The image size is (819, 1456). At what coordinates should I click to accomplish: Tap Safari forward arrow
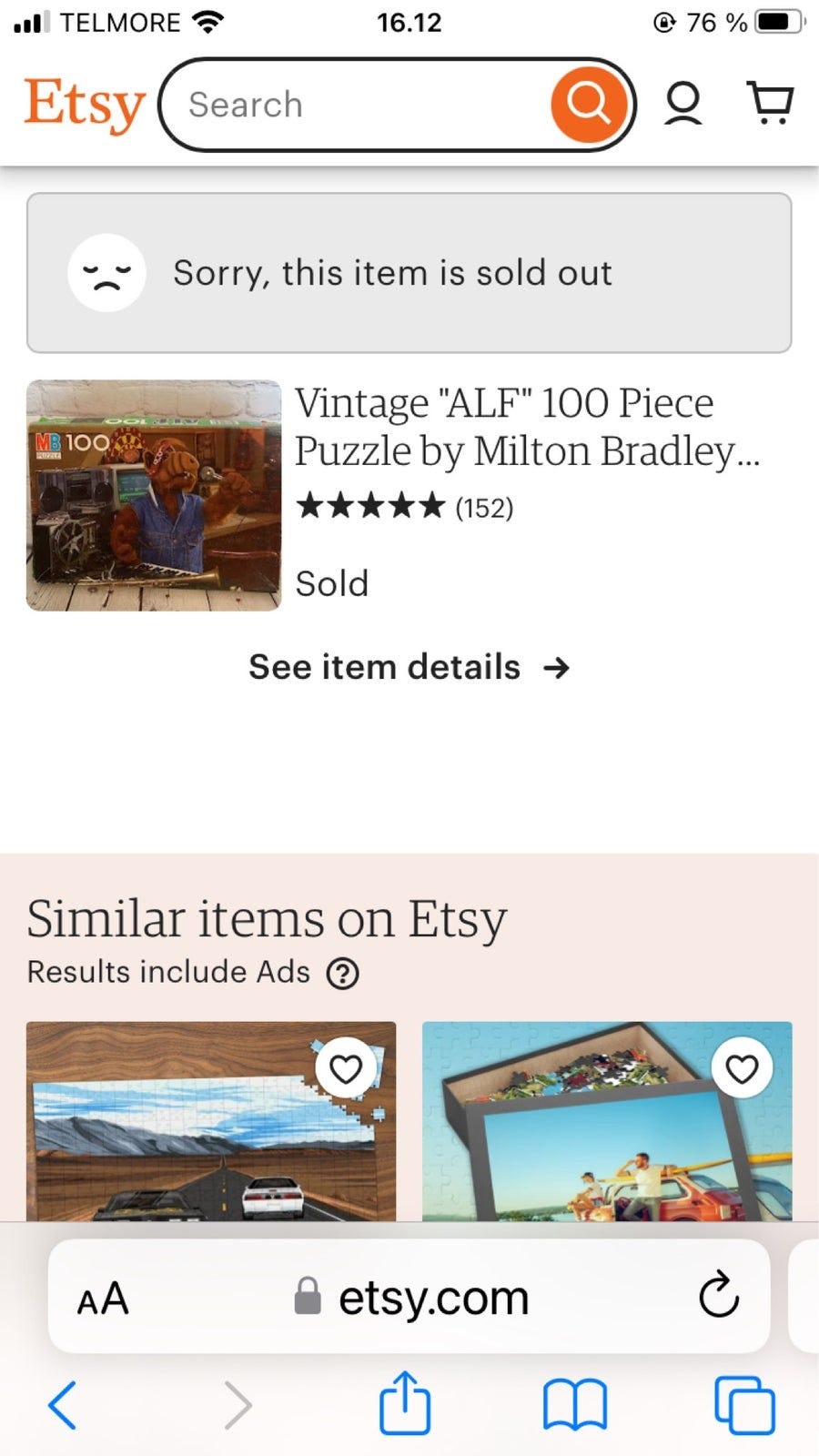tap(237, 1404)
